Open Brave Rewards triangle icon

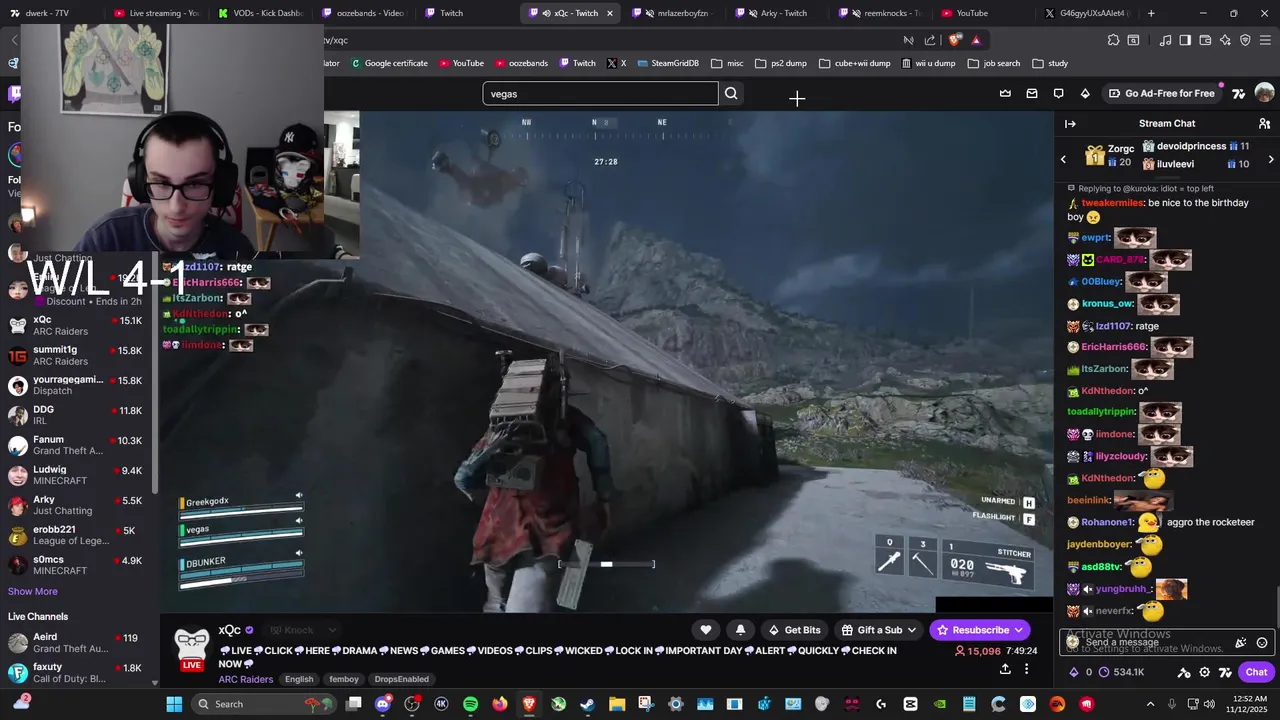tap(976, 40)
